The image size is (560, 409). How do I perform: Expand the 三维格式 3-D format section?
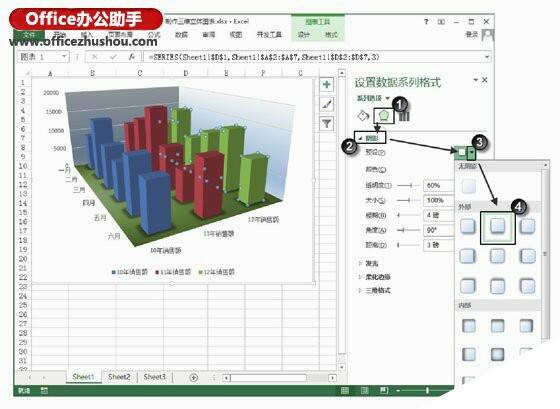(374, 290)
